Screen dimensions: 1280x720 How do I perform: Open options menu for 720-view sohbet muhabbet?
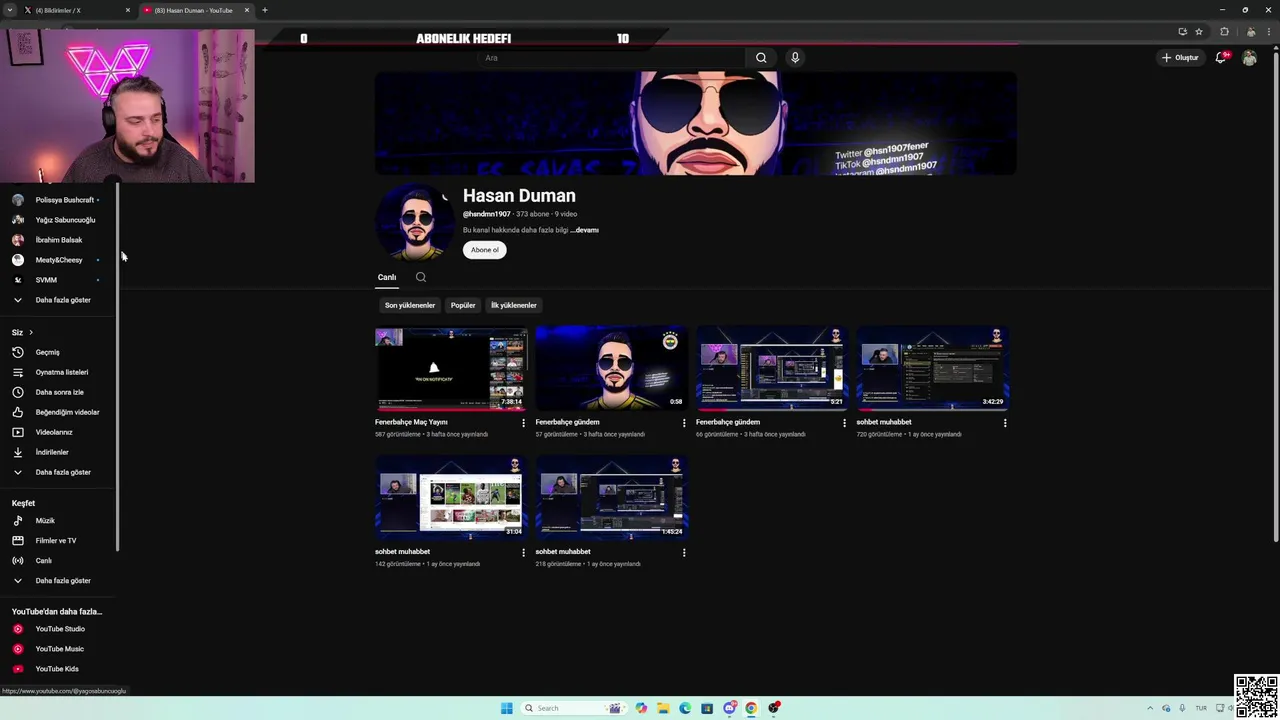pos(1005,423)
